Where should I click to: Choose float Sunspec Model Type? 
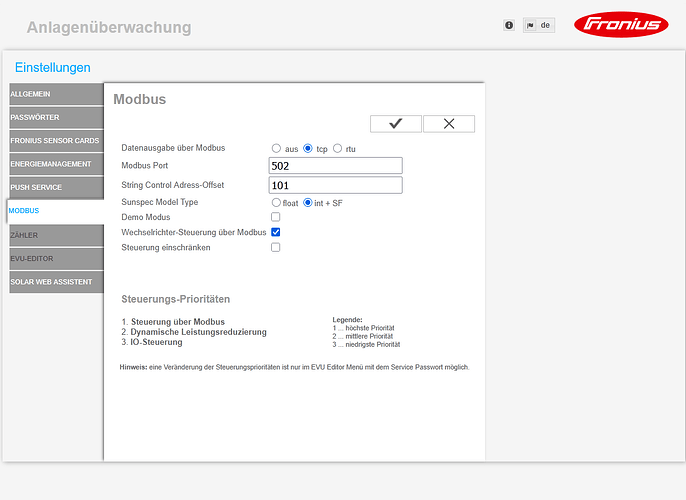coord(276,203)
